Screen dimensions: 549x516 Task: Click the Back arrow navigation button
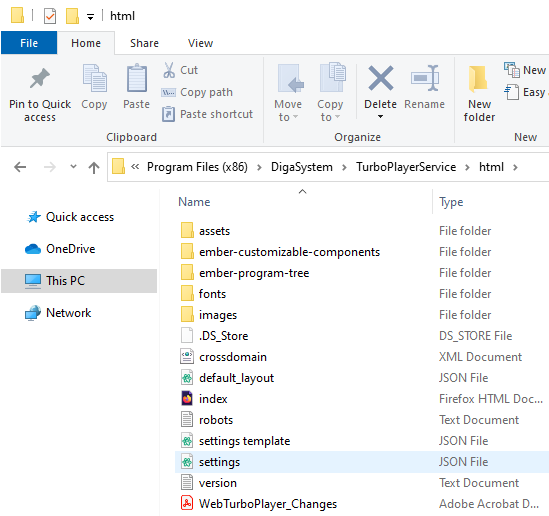[x=20, y=167]
